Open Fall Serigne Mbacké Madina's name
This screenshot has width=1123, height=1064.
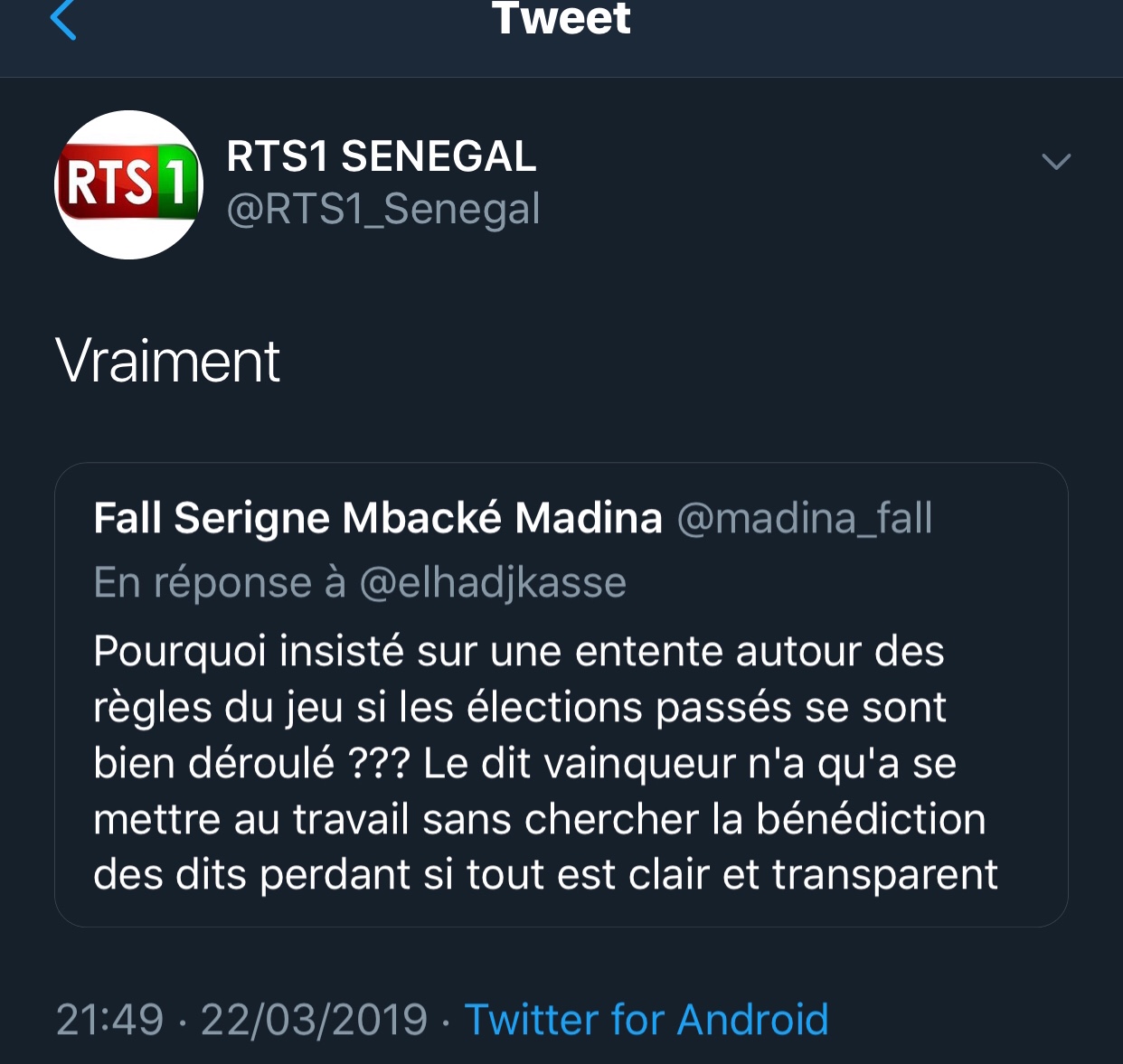pyautogui.click(x=378, y=518)
